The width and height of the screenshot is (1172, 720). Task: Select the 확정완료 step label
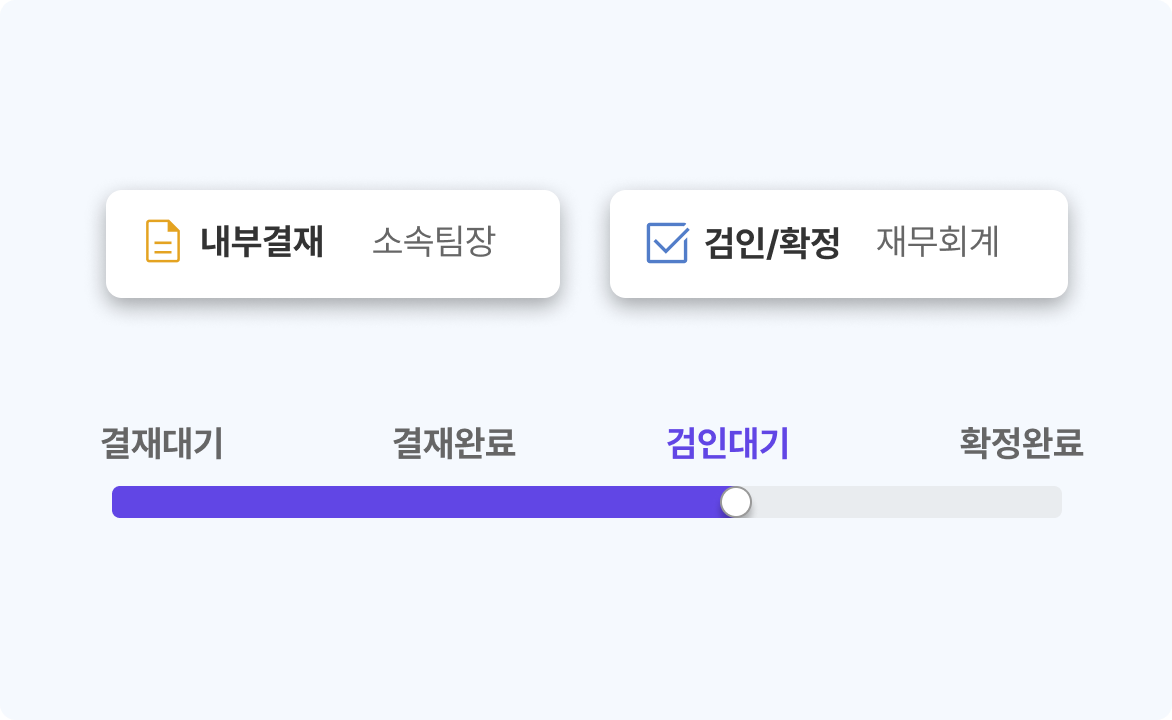pos(1021,443)
